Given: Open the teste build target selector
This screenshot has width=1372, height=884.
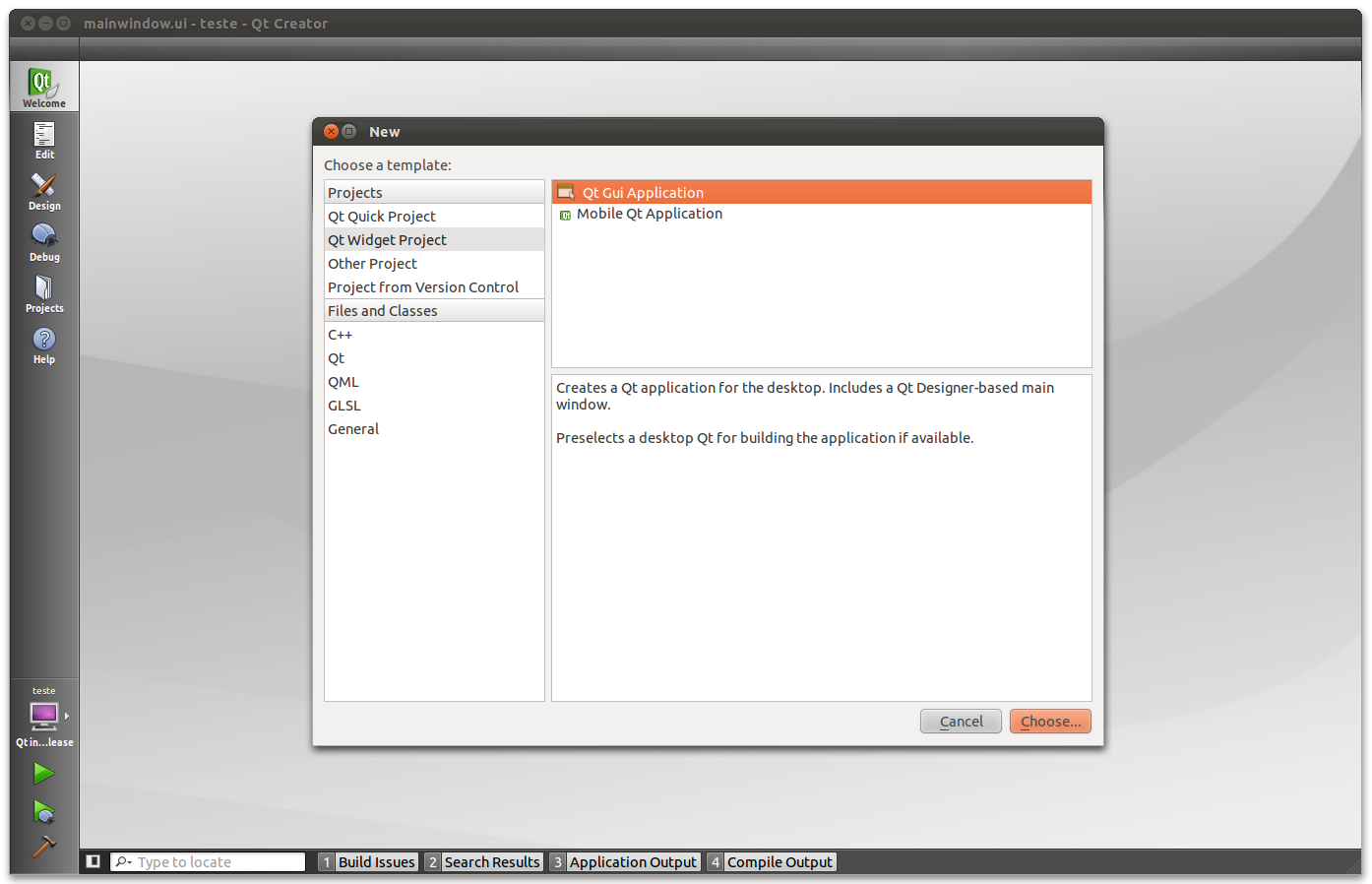Looking at the screenshot, I should [x=44, y=718].
